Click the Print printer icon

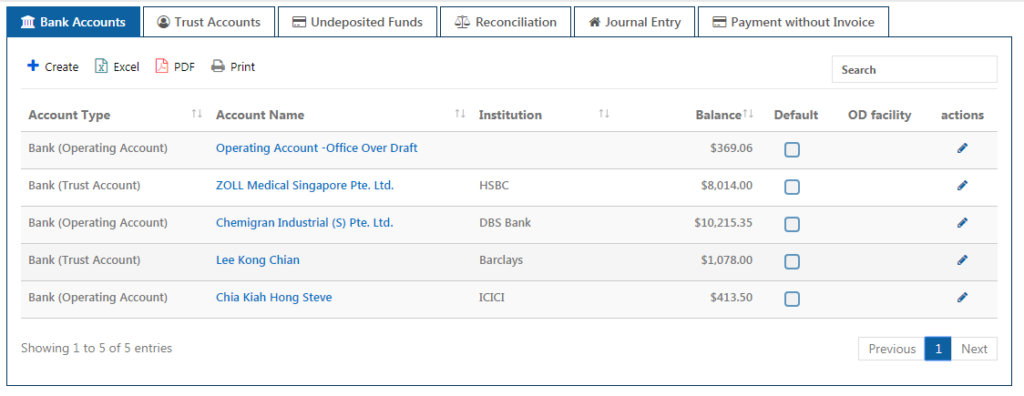(x=218, y=66)
